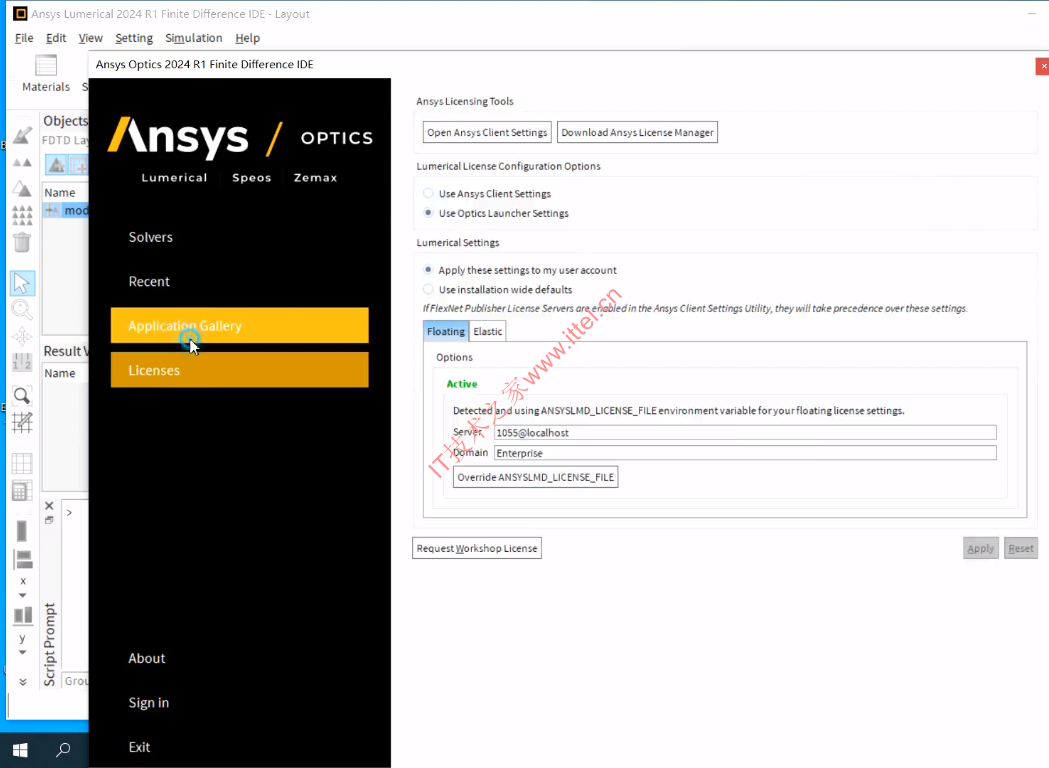Open the Simulation menu
This screenshot has width=1049, height=768.
[193, 38]
